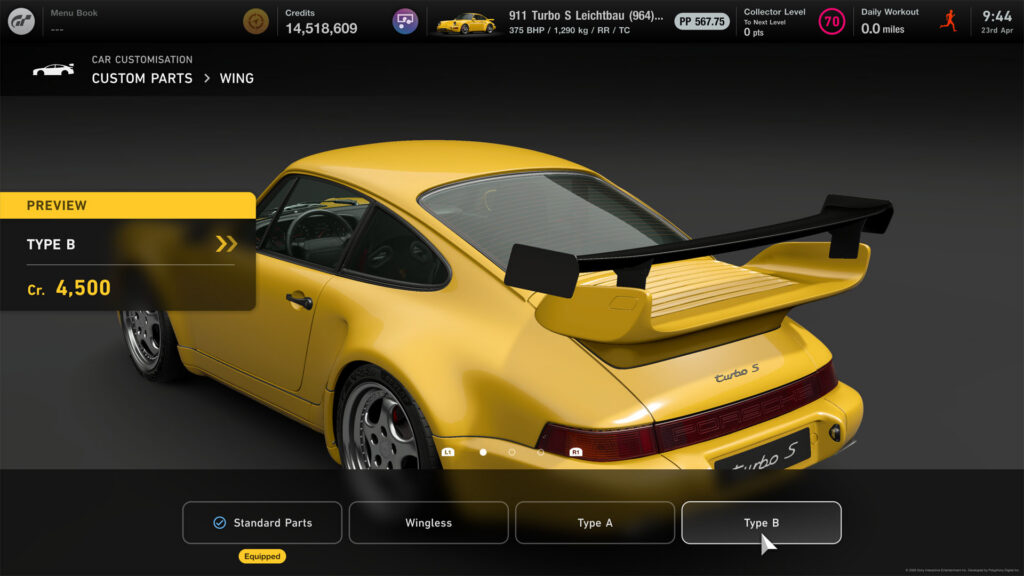Click the yellow Equipped badge
This screenshot has width=1024, height=576.
coord(262,556)
